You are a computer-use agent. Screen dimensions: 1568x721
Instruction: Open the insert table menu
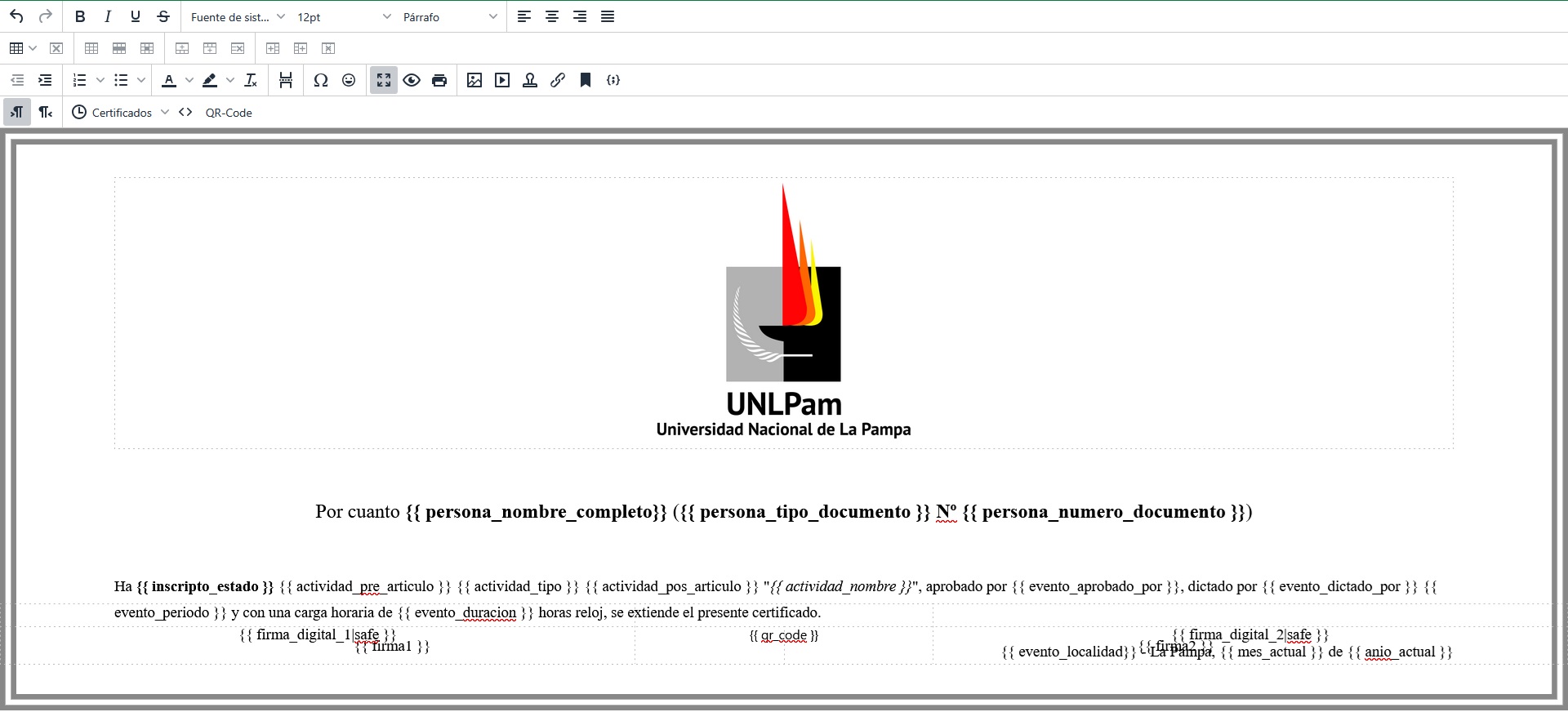coord(23,48)
